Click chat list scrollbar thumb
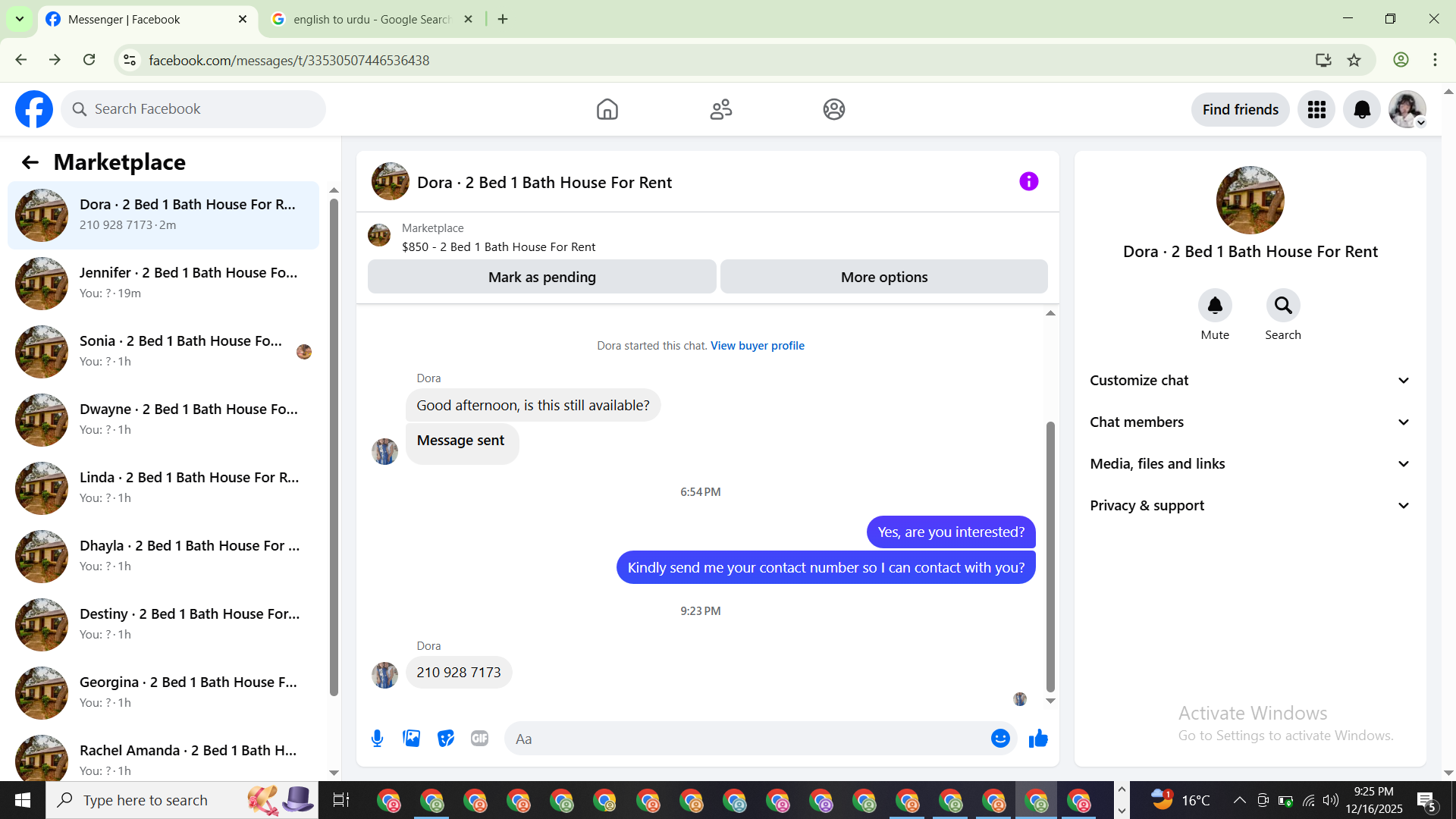The width and height of the screenshot is (1456, 819). tap(334, 446)
